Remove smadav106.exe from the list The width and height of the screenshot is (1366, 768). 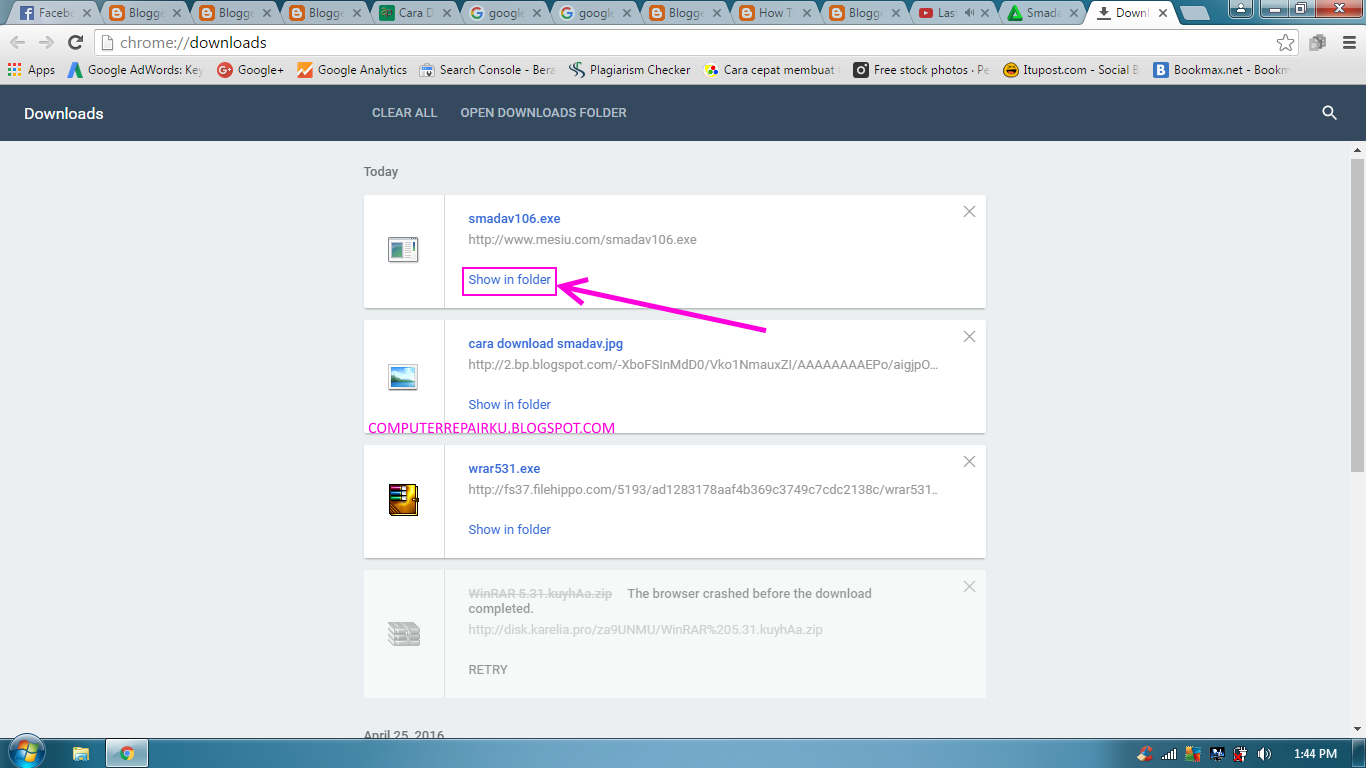coord(969,212)
